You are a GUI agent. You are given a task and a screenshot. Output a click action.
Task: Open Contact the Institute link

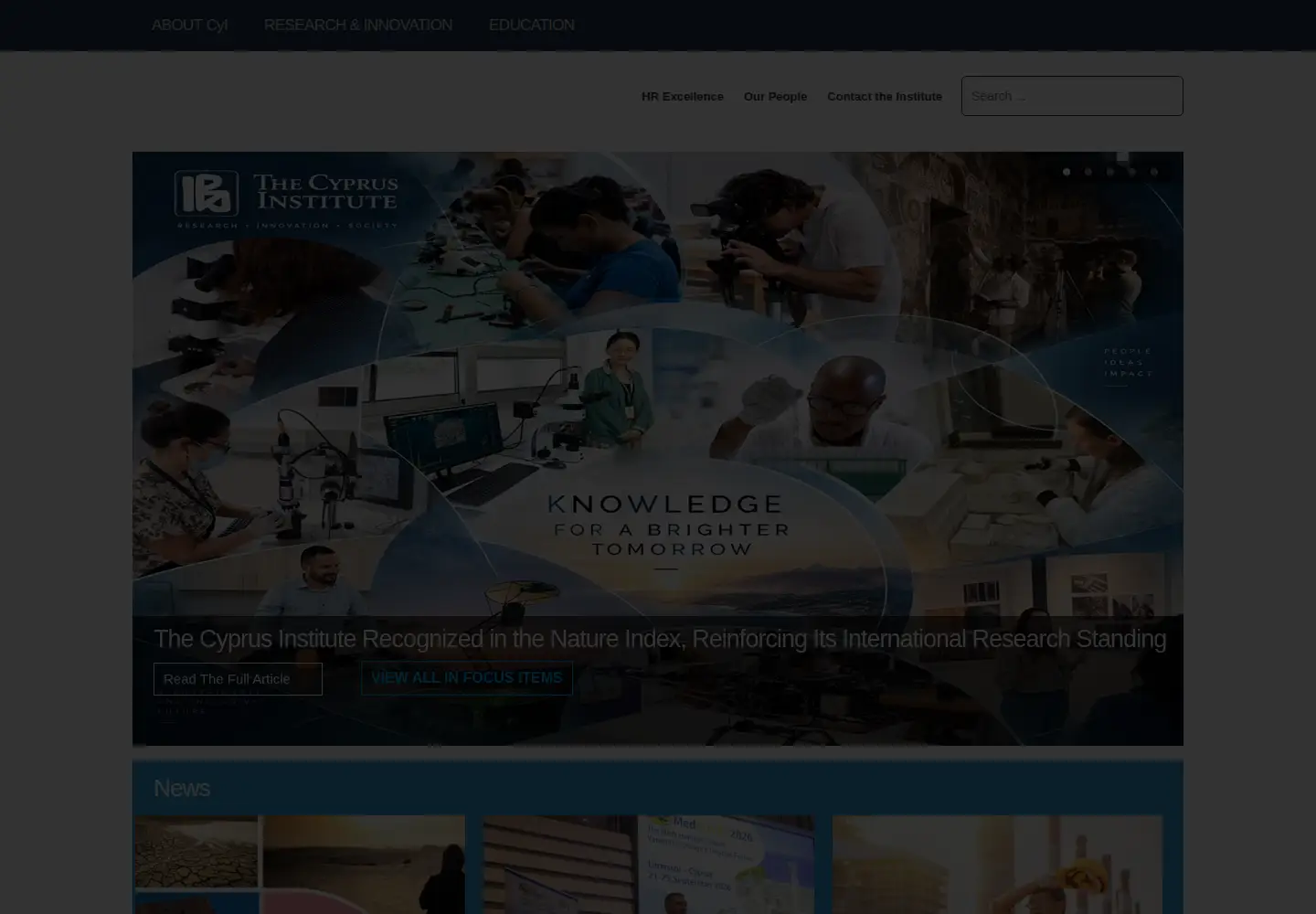[885, 96]
